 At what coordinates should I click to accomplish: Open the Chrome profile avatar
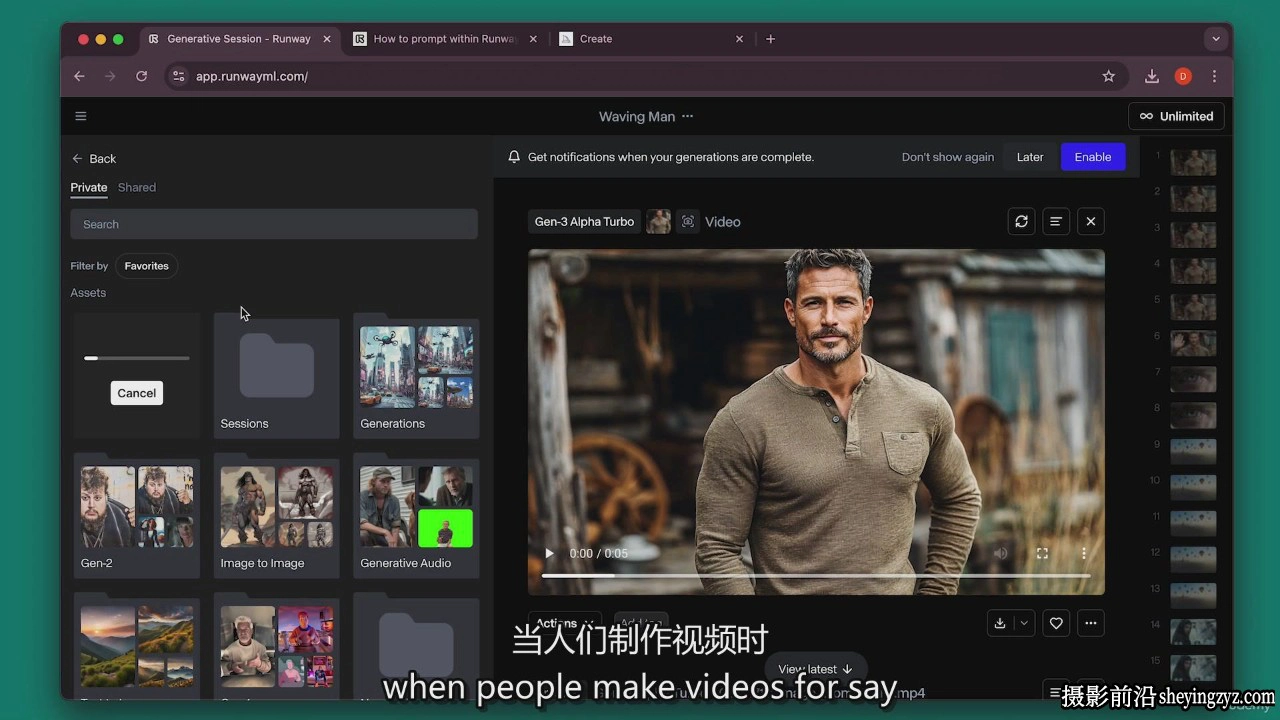(1183, 76)
